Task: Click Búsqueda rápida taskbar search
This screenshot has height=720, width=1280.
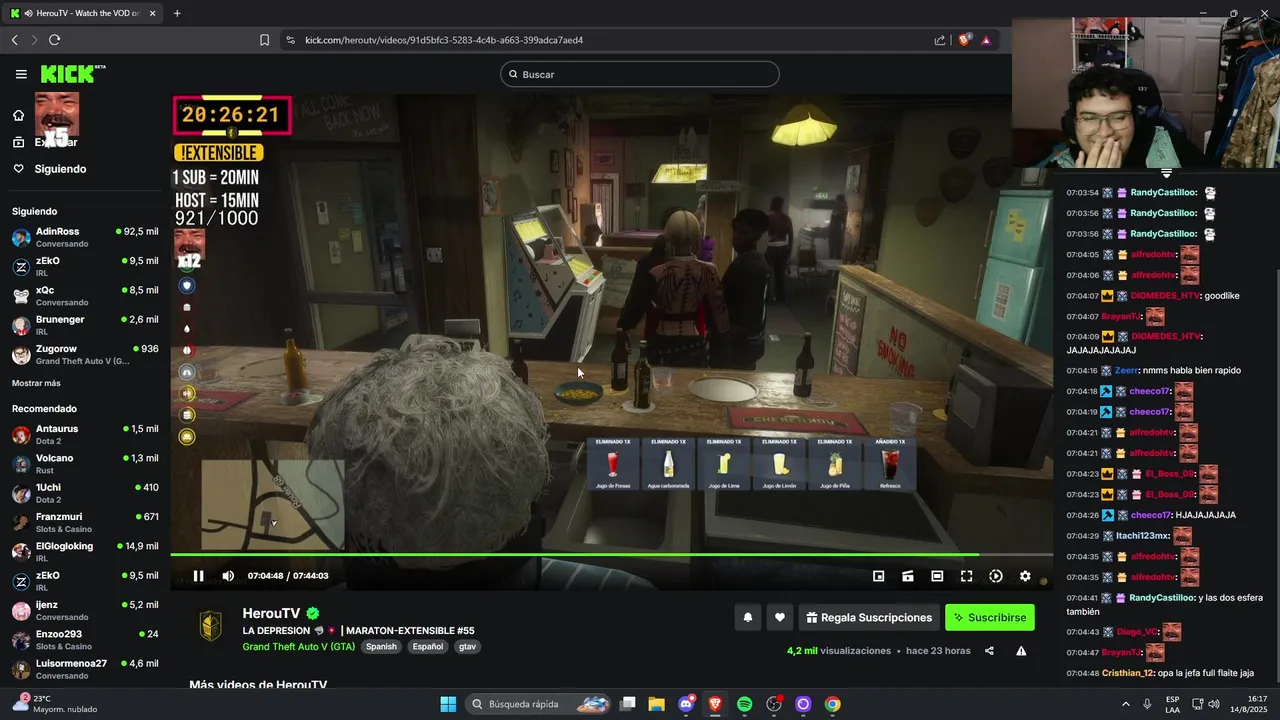Action: coord(540,704)
